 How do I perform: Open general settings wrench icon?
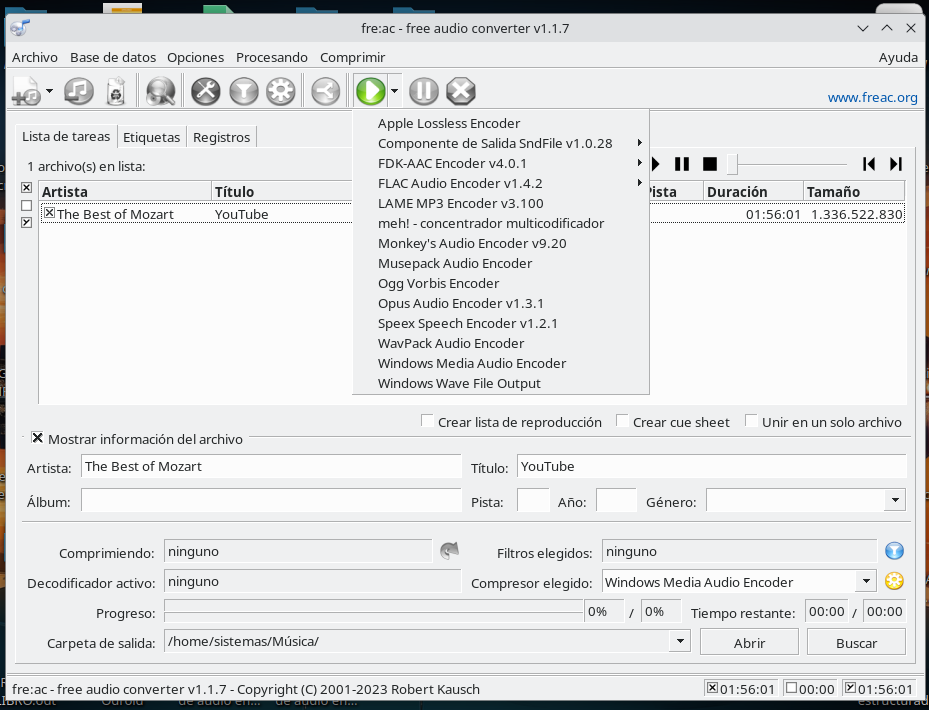pyautogui.click(x=206, y=91)
